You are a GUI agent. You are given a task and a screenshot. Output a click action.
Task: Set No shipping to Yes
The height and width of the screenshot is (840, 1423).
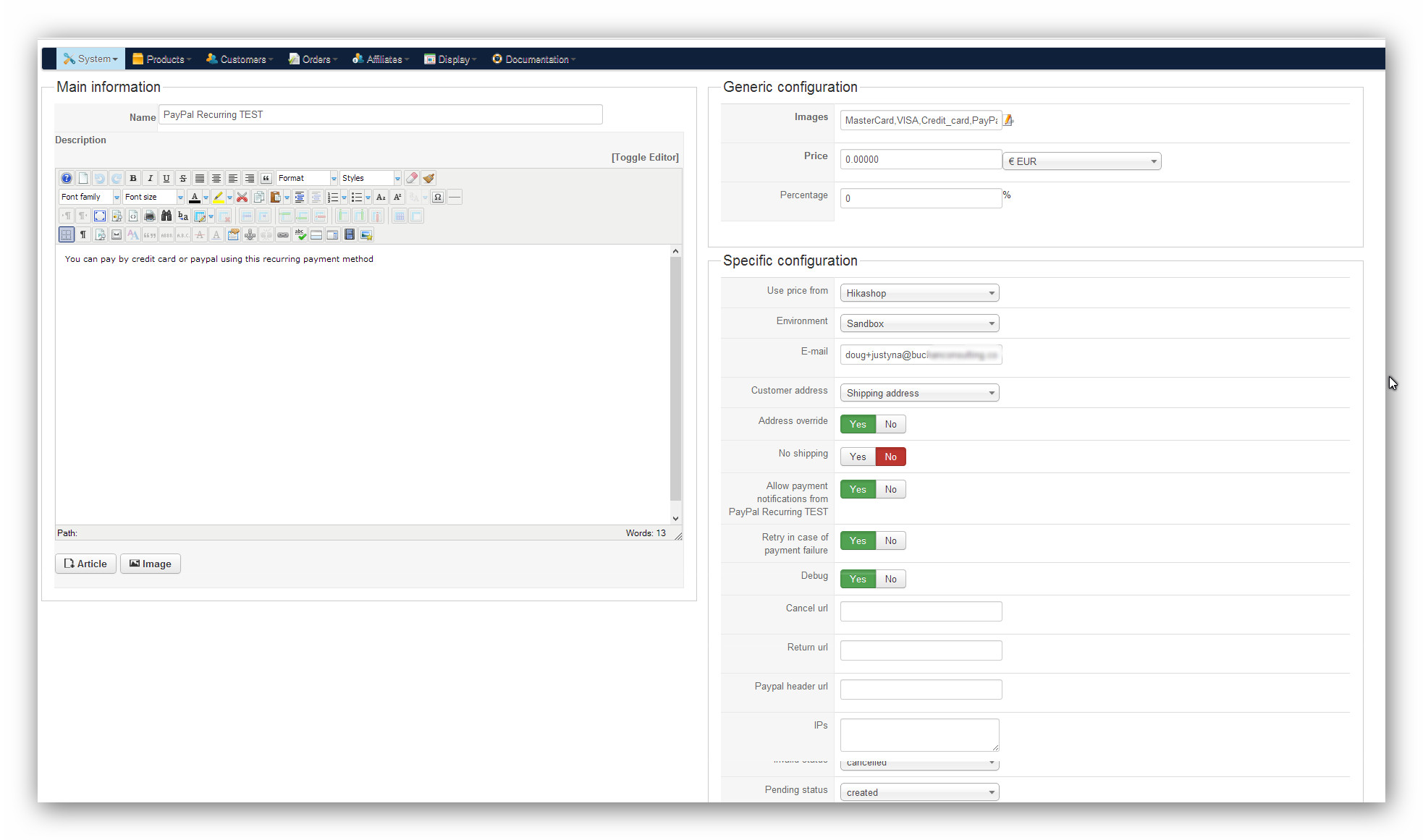pos(858,457)
